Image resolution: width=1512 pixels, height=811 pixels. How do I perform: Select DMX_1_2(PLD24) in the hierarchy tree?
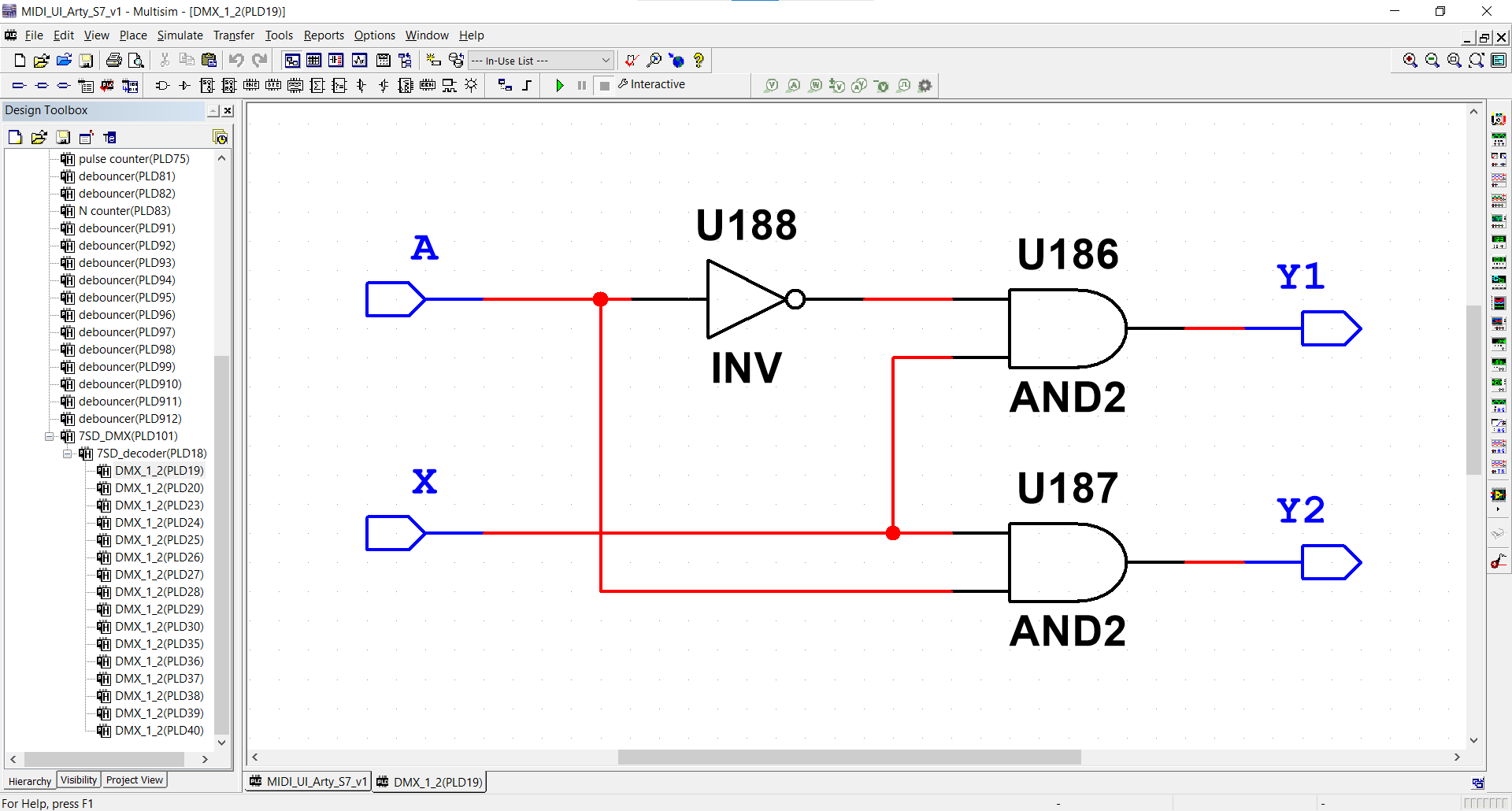pyautogui.click(x=159, y=523)
